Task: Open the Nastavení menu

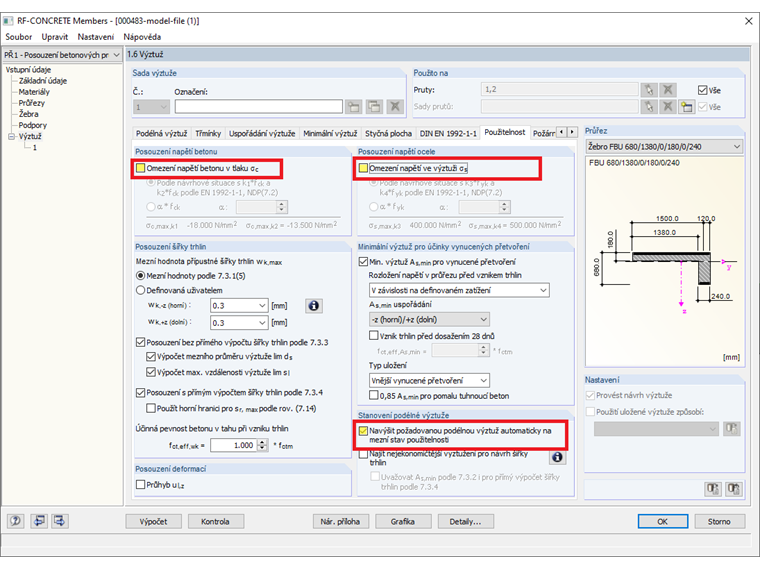Action: pyautogui.click(x=96, y=37)
